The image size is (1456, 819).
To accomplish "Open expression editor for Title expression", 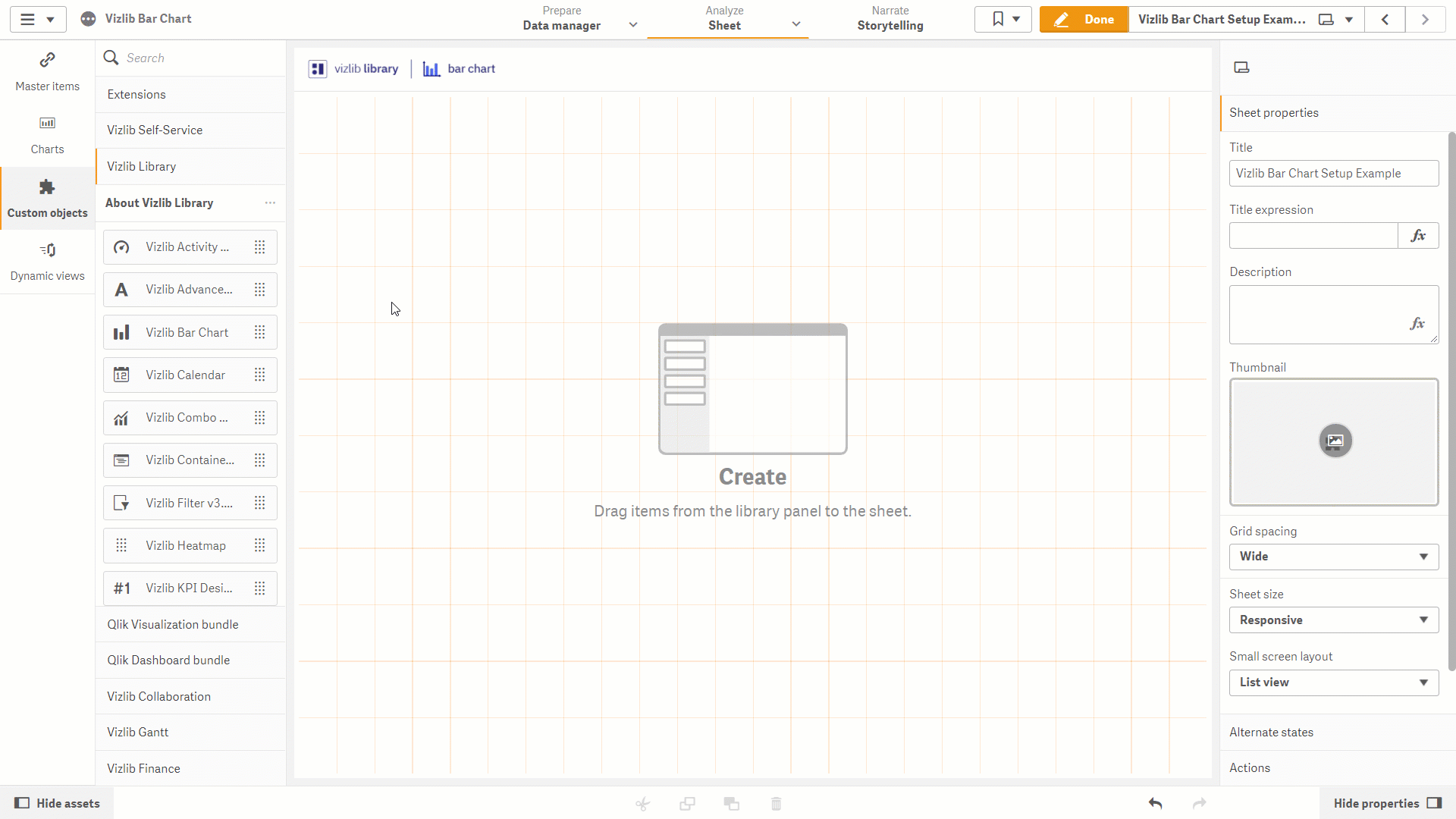I will pos(1418,236).
